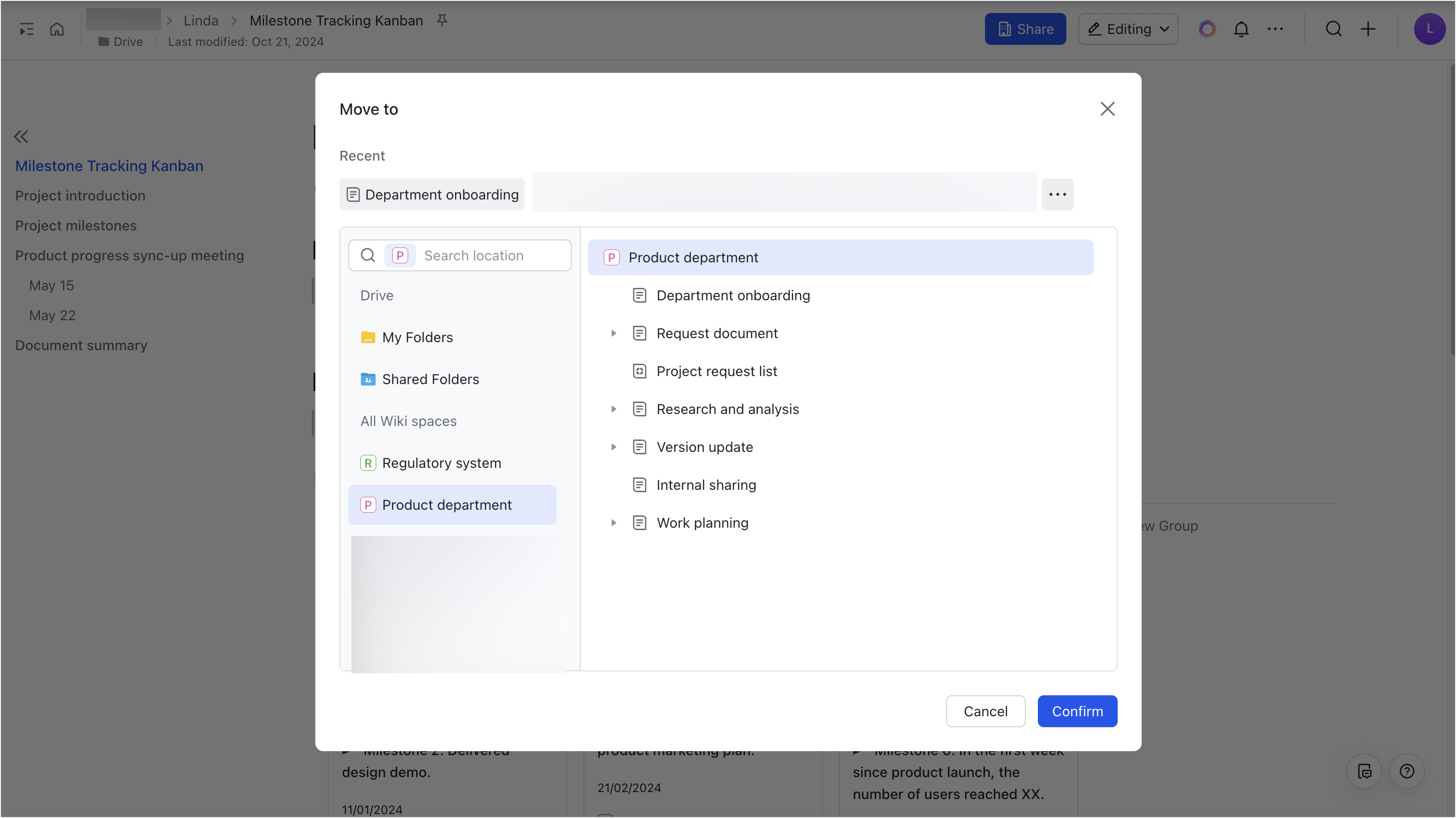Expand the Research and analysis node

[x=613, y=409]
